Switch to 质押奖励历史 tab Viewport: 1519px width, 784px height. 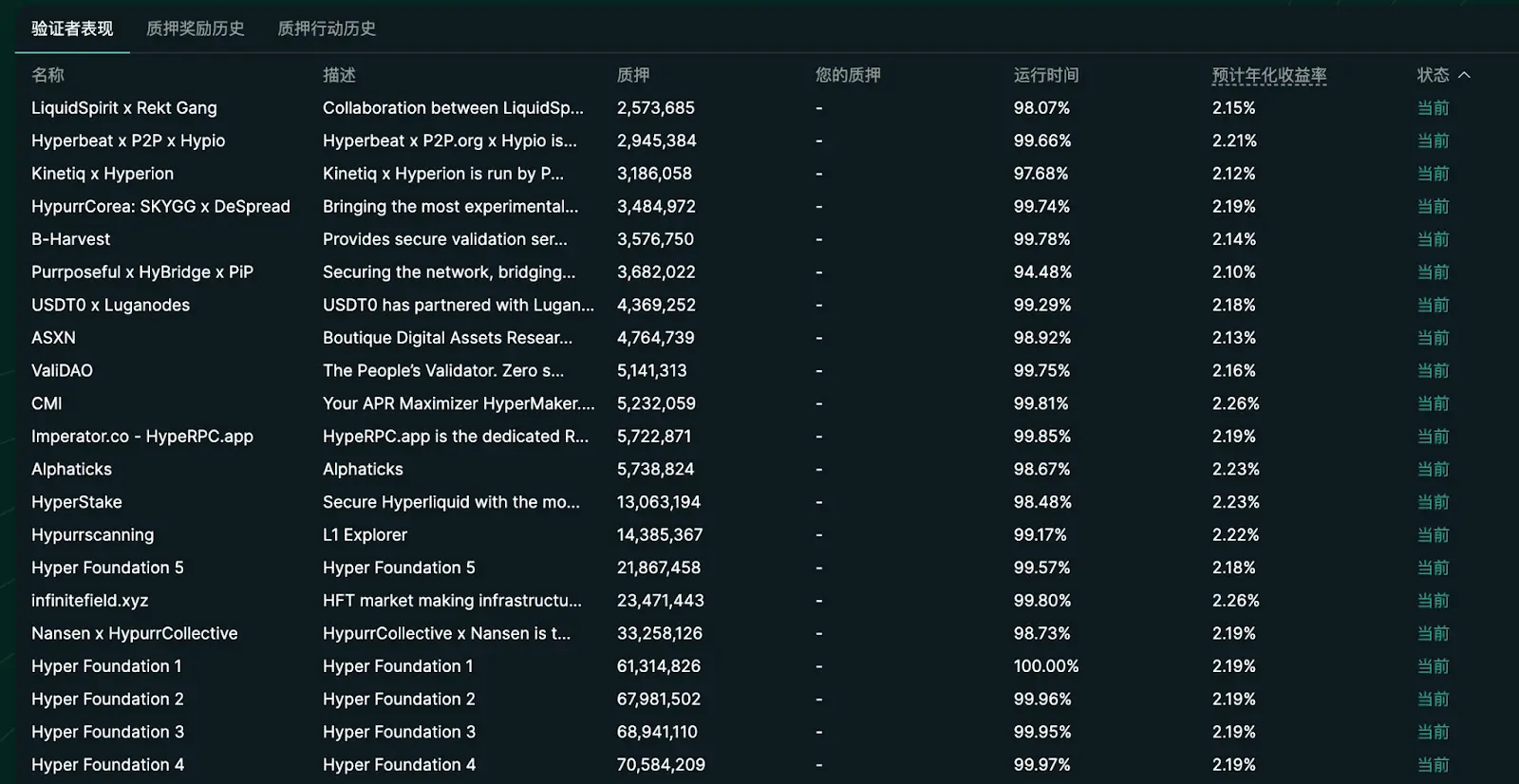click(x=195, y=28)
